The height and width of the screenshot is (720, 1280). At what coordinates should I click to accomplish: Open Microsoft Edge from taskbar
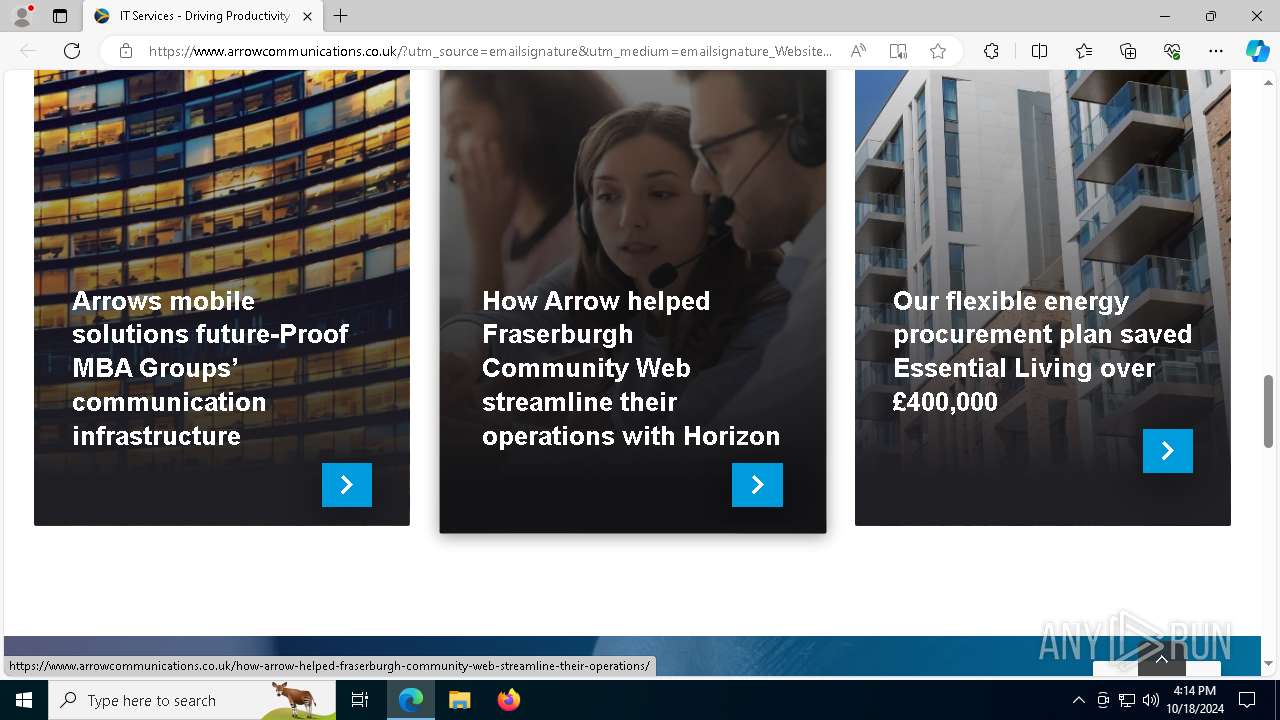point(411,700)
